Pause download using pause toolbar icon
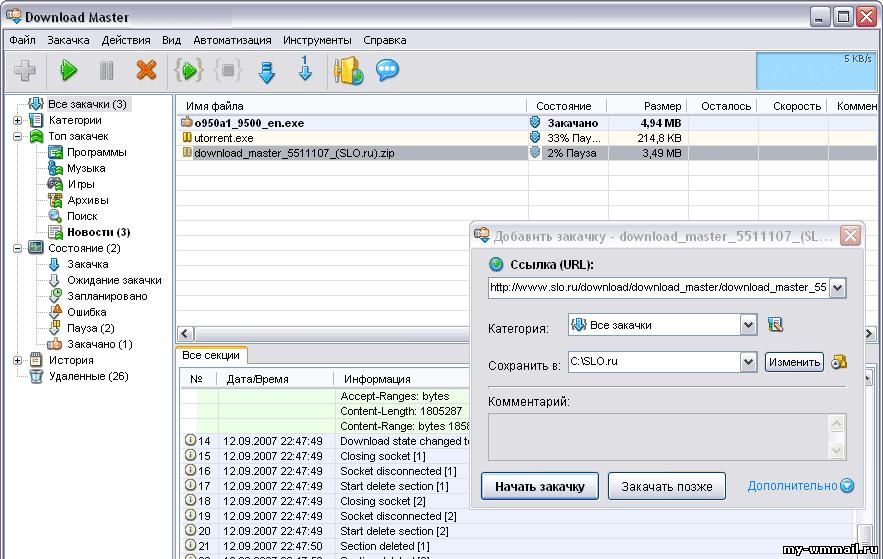This screenshot has width=883, height=559. click(x=106, y=71)
